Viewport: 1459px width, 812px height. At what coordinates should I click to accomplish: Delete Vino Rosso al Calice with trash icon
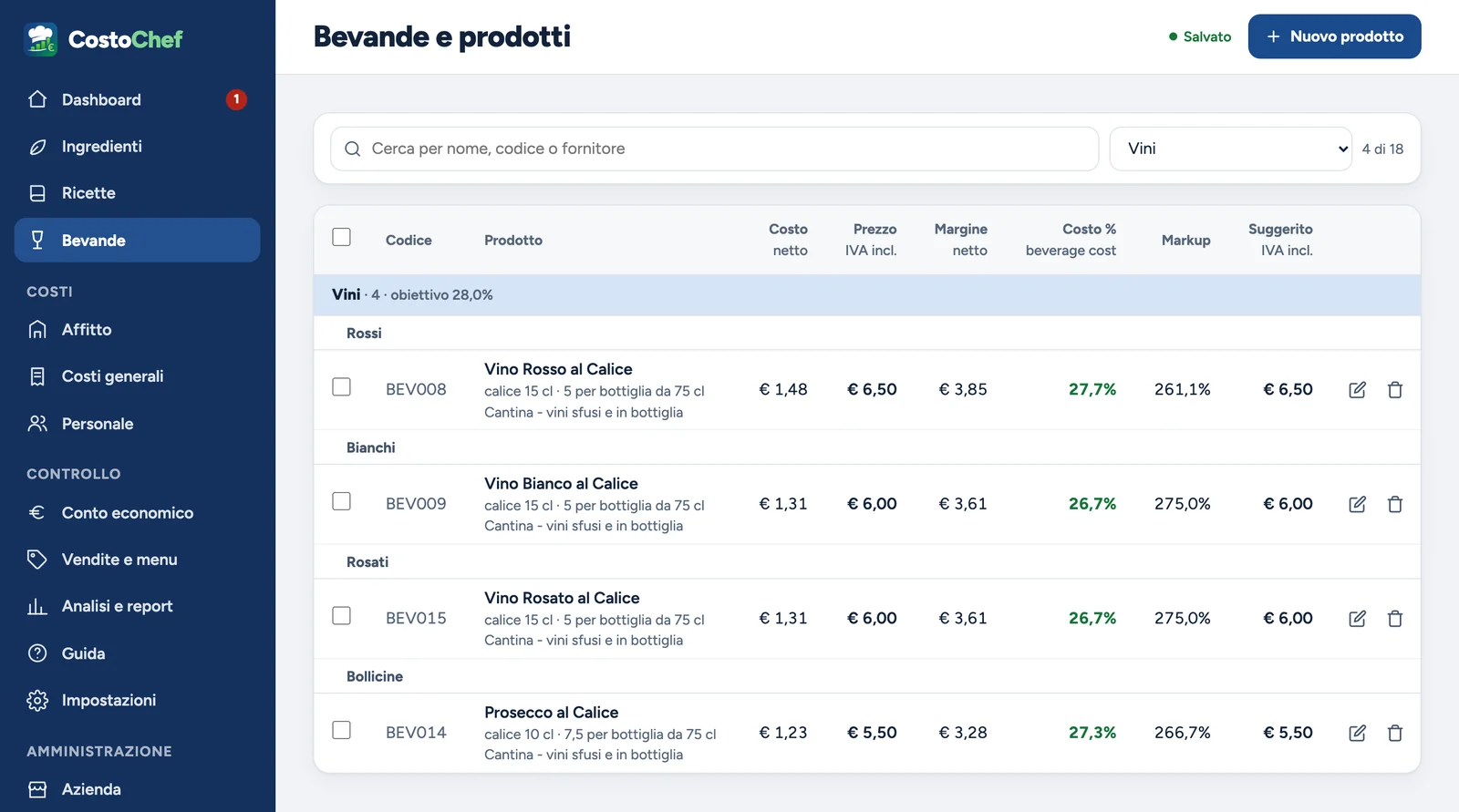[1395, 390]
